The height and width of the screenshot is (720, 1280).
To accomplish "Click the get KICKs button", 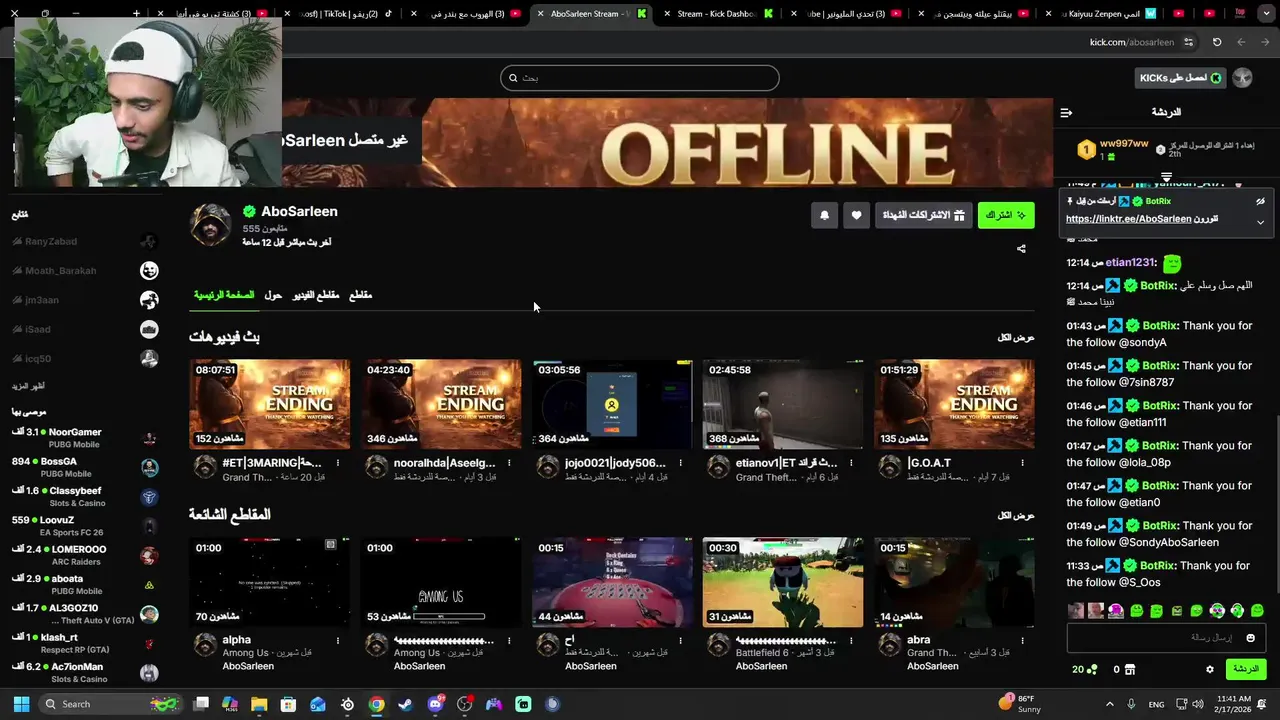I will tap(1182, 78).
